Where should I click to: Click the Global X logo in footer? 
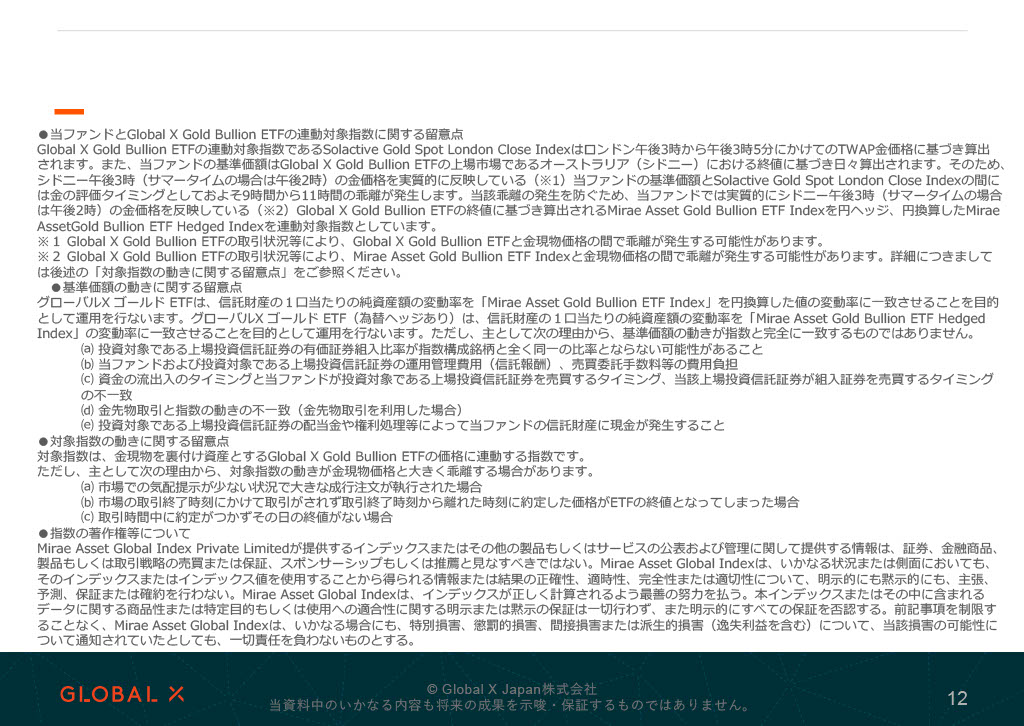click(122, 694)
